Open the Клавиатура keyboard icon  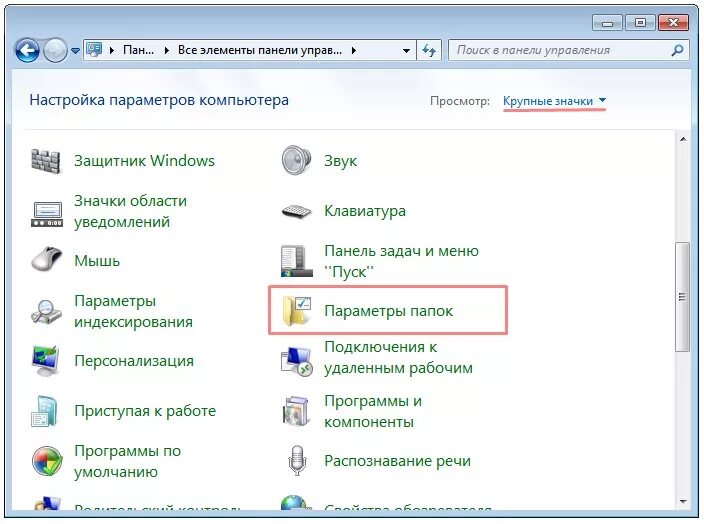(x=296, y=211)
